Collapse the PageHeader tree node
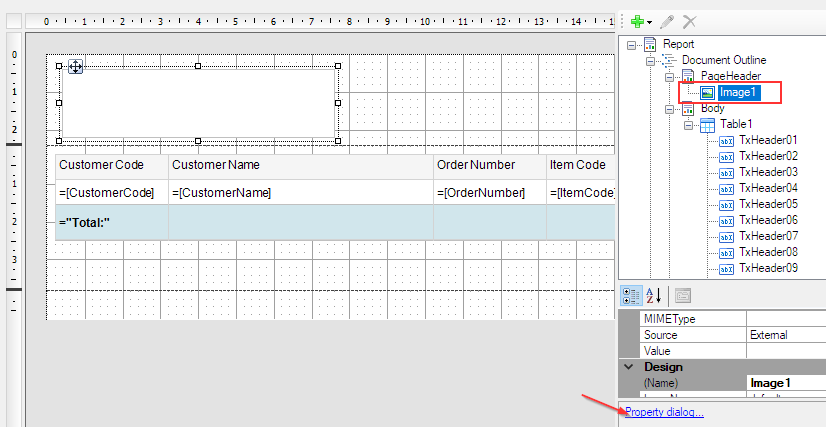Image resolution: width=826 pixels, height=427 pixels. coord(670,77)
